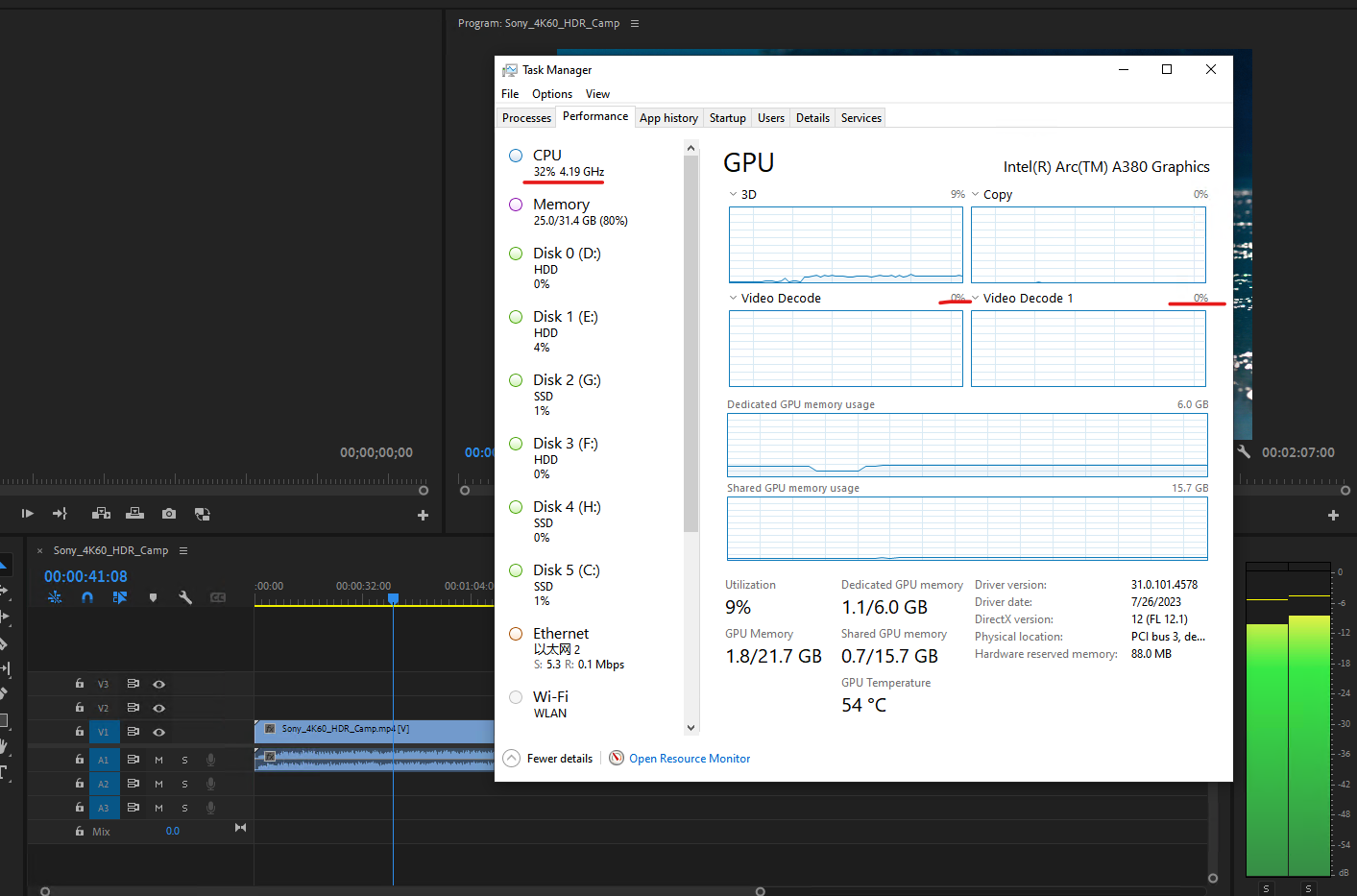Image resolution: width=1357 pixels, height=896 pixels.
Task: Click Fewer details
Action: tap(559, 758)
